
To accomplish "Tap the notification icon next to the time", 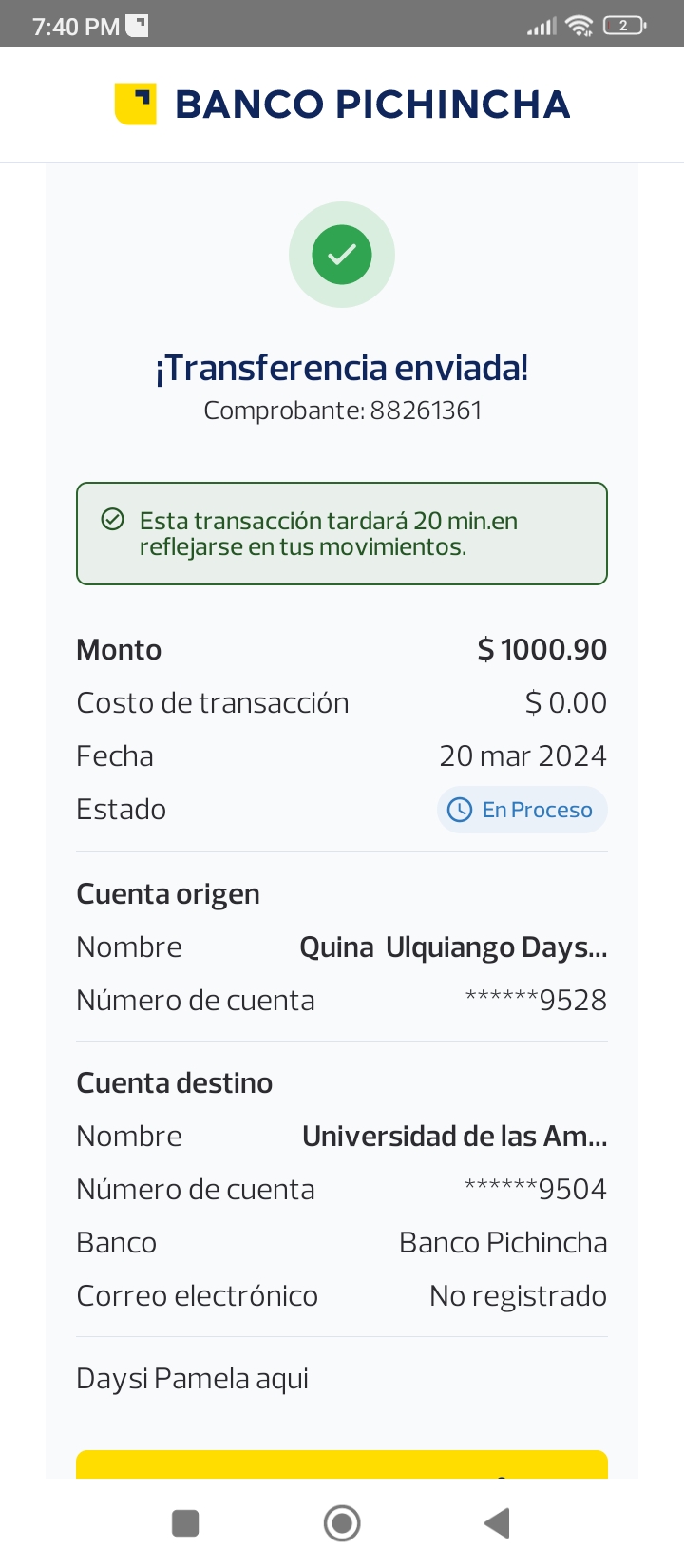I will tap(138, 26).
